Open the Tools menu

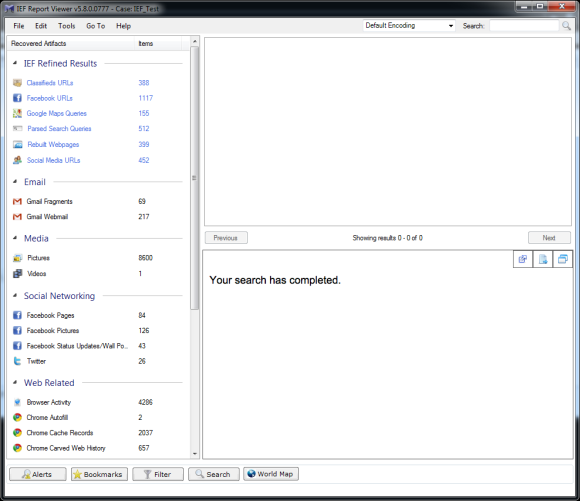click(67, 26)
